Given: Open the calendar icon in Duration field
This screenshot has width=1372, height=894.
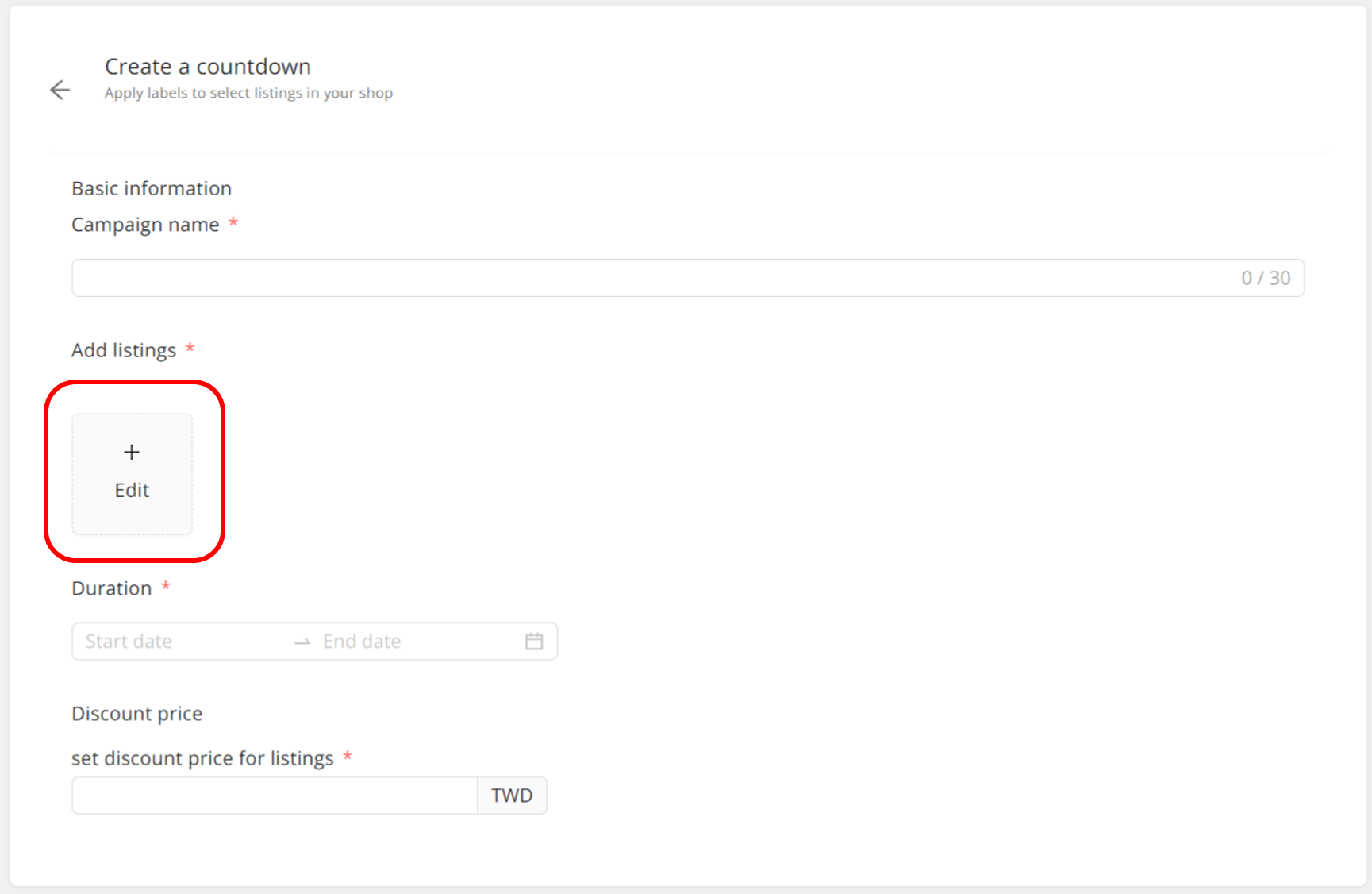Looking at the screenshot, I should [534, 642].
